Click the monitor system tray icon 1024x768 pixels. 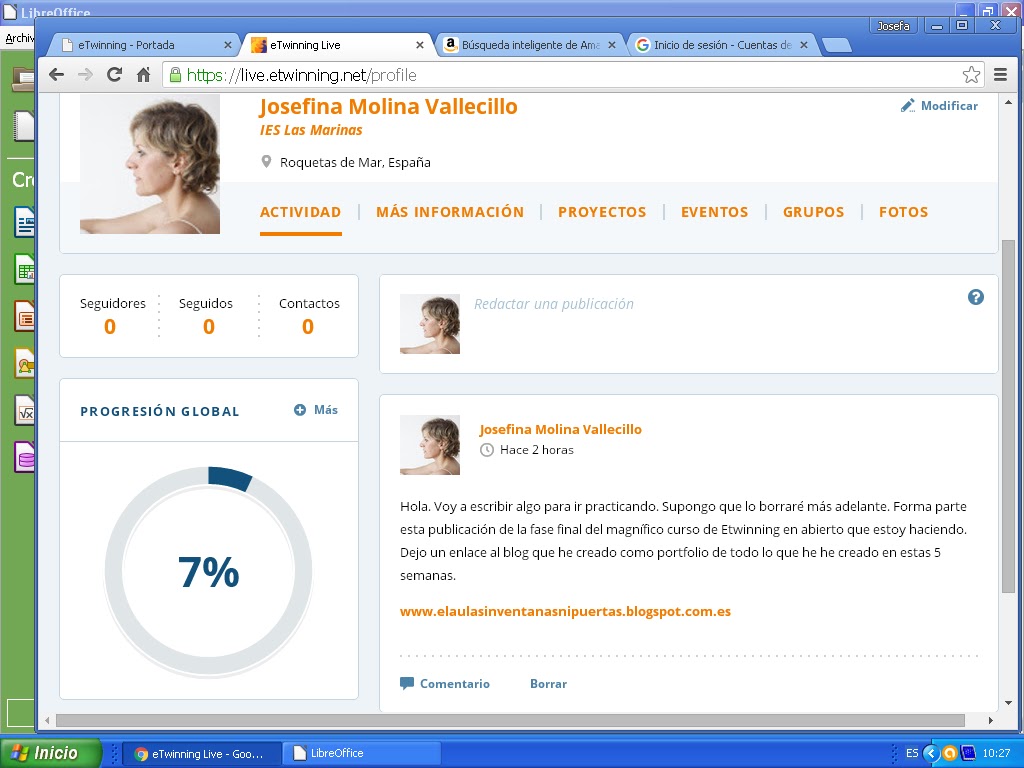pos(968,753)
